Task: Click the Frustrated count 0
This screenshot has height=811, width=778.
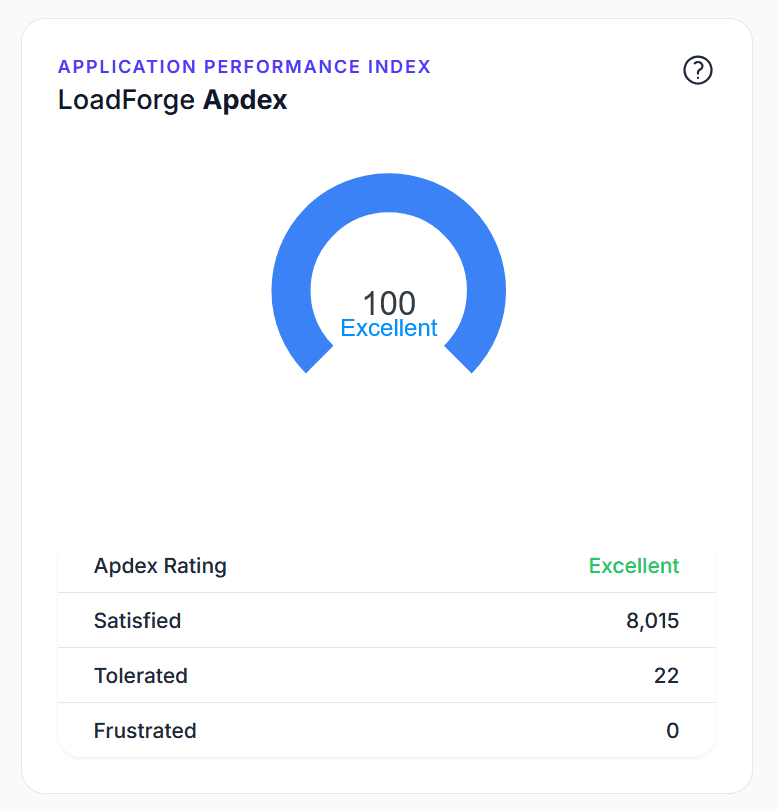Action: coord(672,731)
